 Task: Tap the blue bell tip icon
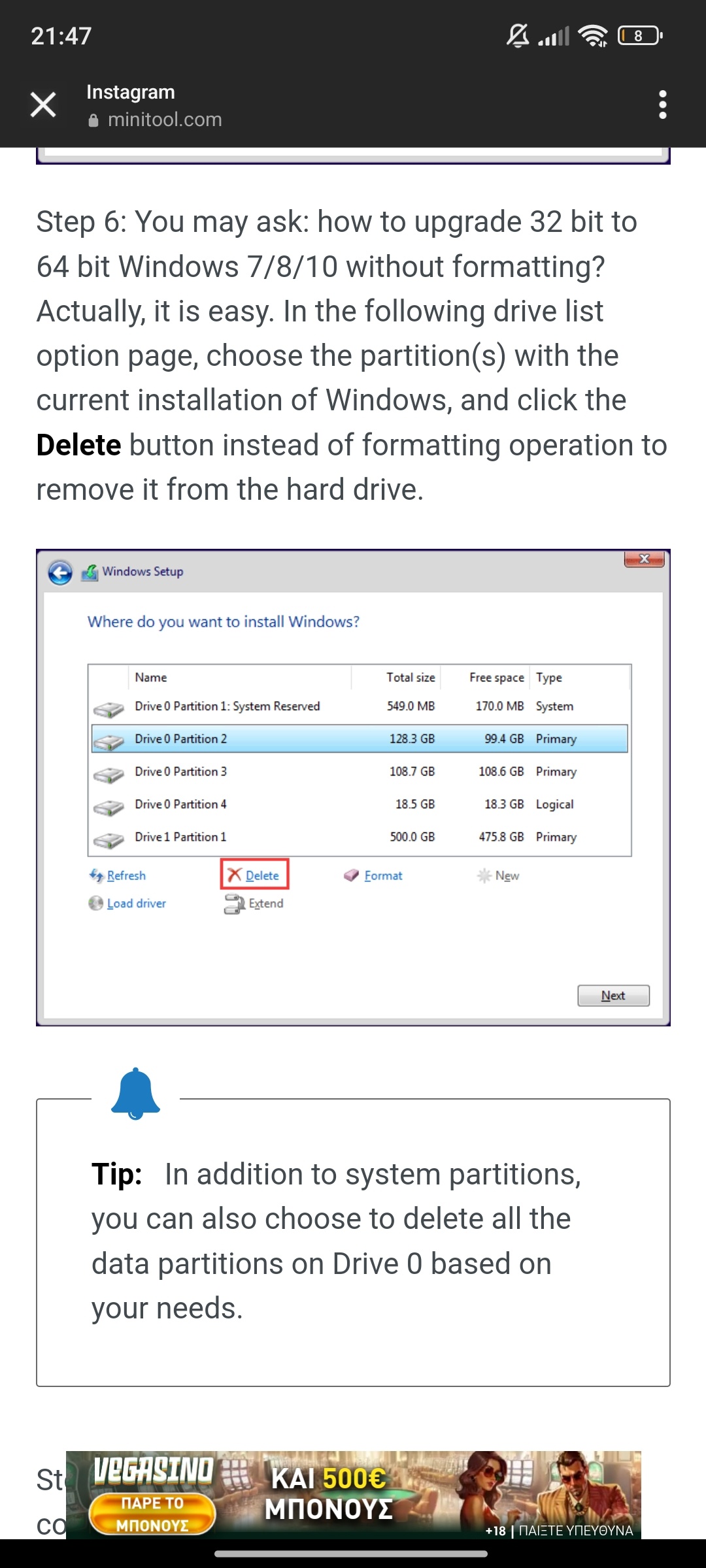(136, 1094)
